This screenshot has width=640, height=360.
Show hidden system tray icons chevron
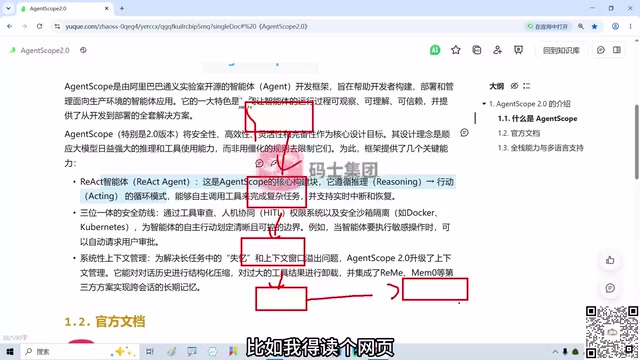tap(555, 351)
